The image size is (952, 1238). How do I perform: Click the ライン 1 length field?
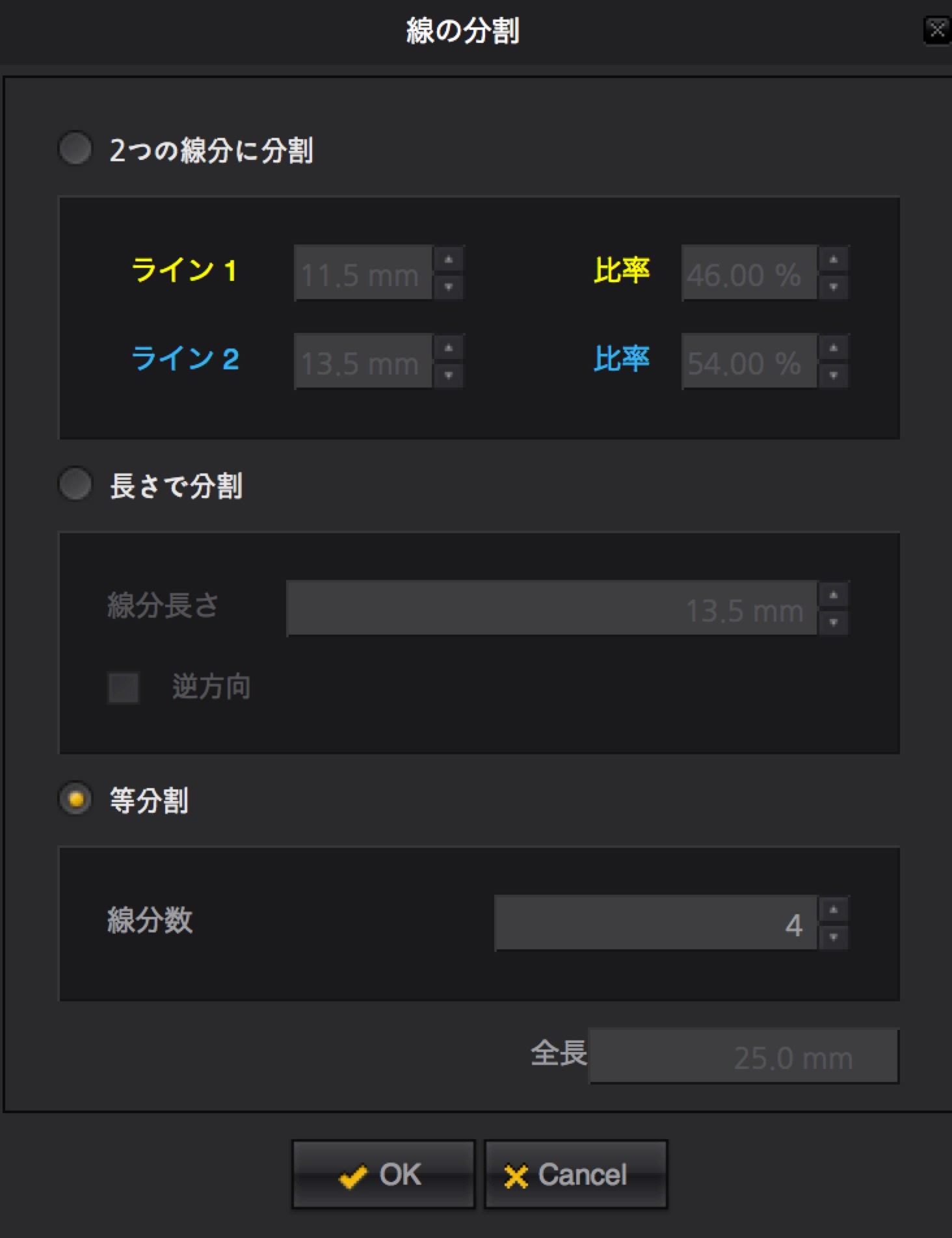363,273
